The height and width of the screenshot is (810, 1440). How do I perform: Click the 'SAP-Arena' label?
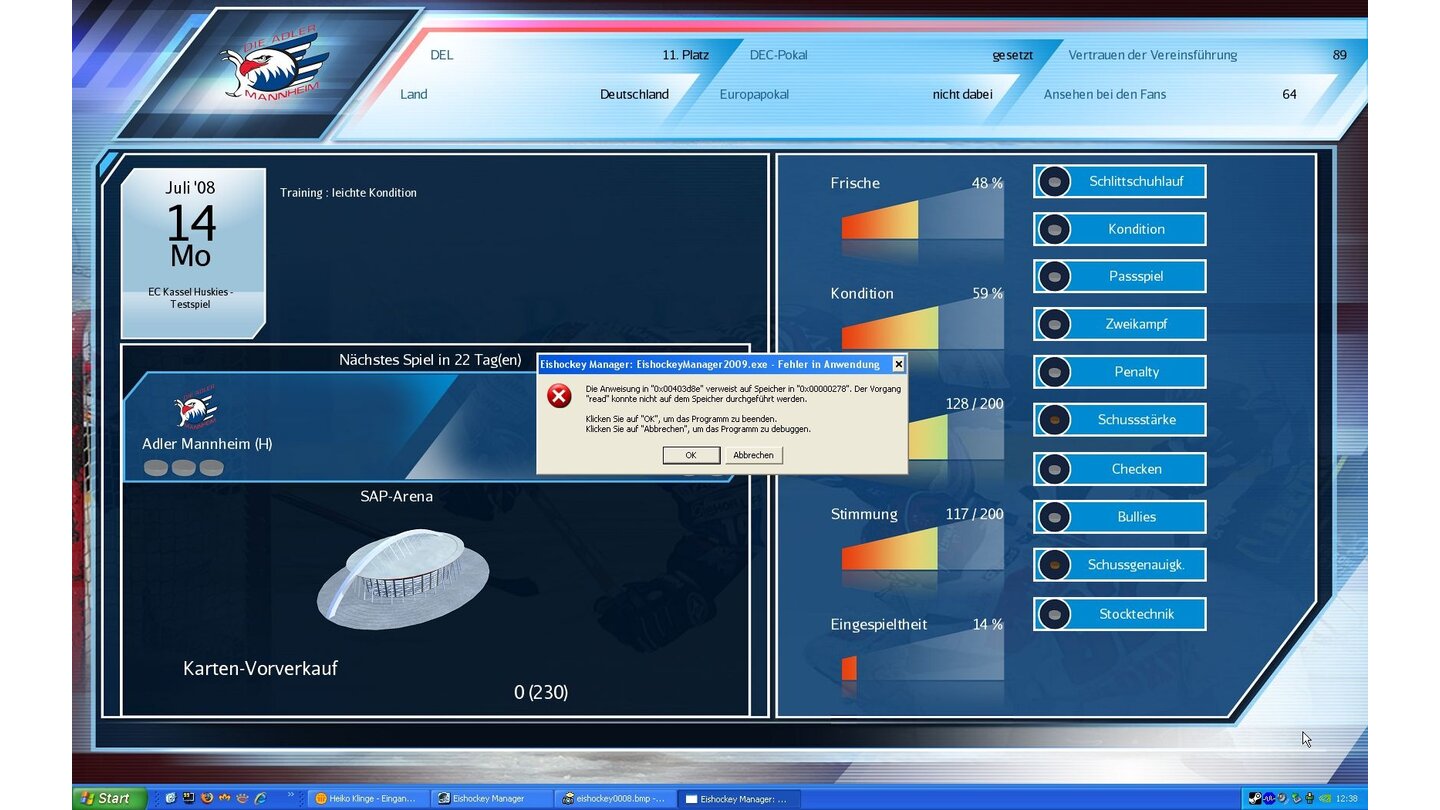coord(397,496)
